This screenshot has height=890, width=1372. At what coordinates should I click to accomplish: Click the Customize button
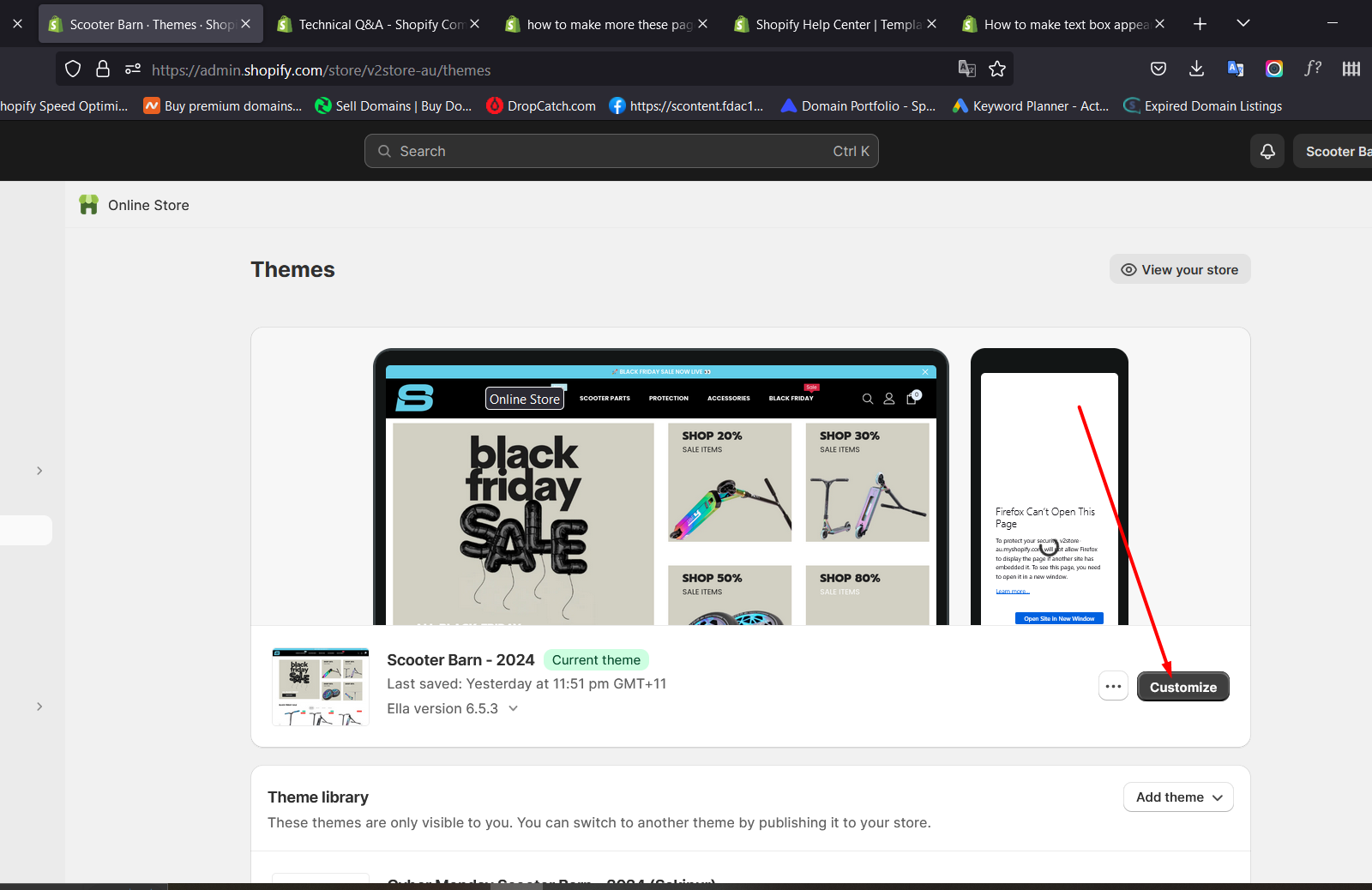(1183, 687)
